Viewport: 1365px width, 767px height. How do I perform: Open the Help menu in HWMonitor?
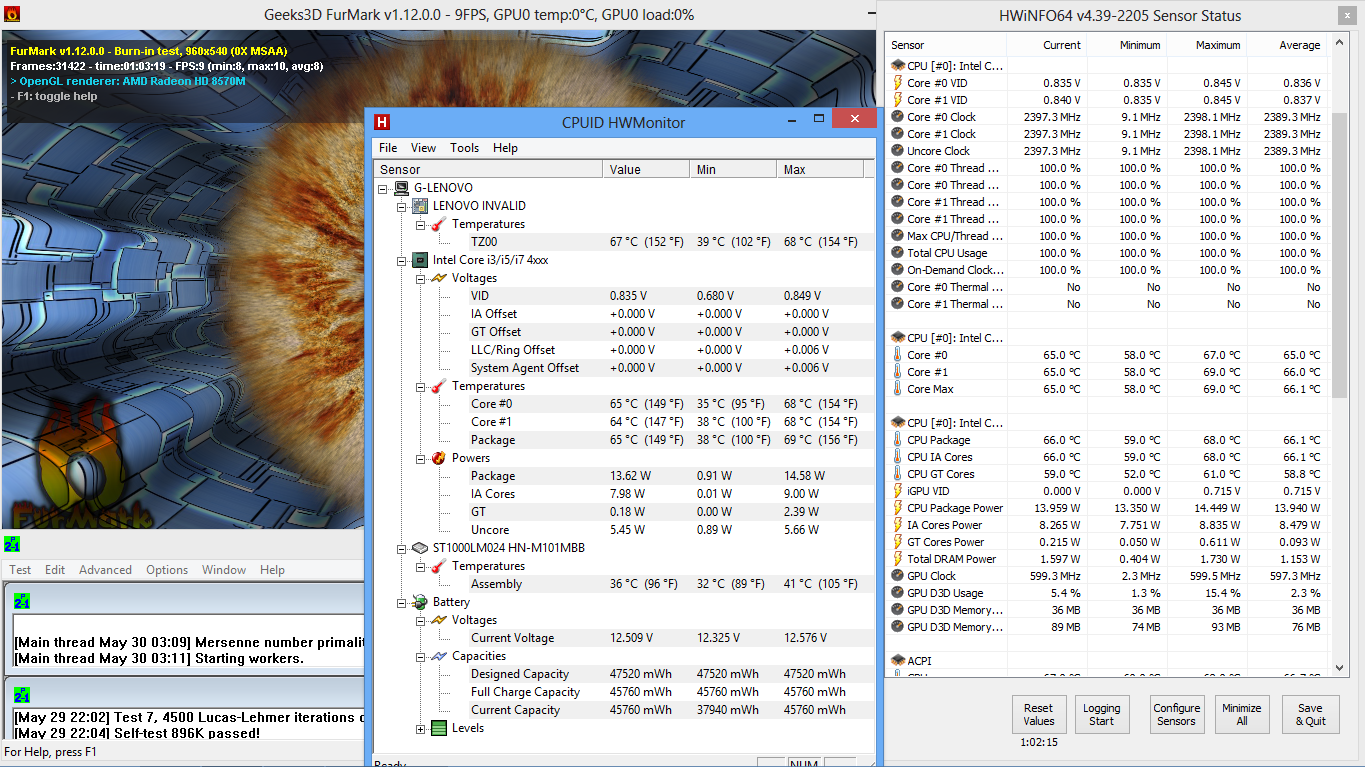point(505,148)
